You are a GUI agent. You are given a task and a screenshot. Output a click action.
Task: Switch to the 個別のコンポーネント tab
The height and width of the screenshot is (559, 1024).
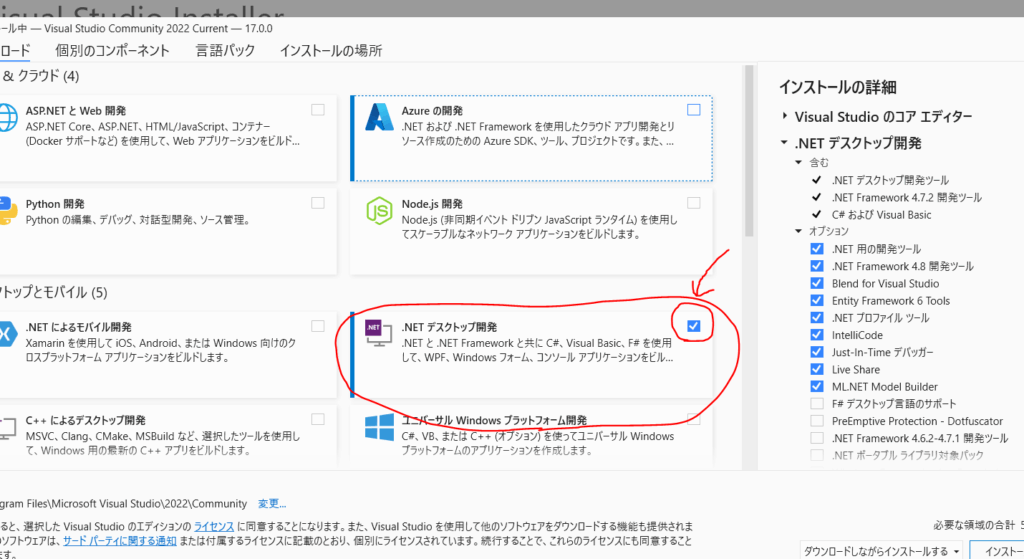113,51
